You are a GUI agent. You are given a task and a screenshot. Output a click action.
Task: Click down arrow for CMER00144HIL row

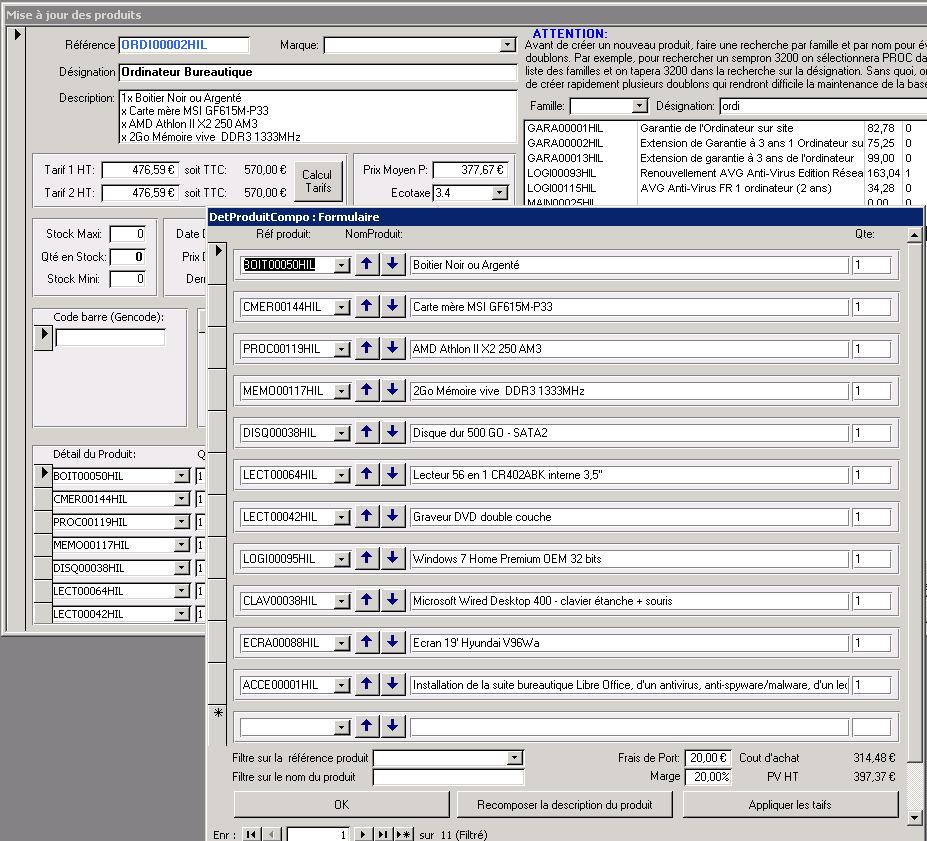tap(393, 306)
